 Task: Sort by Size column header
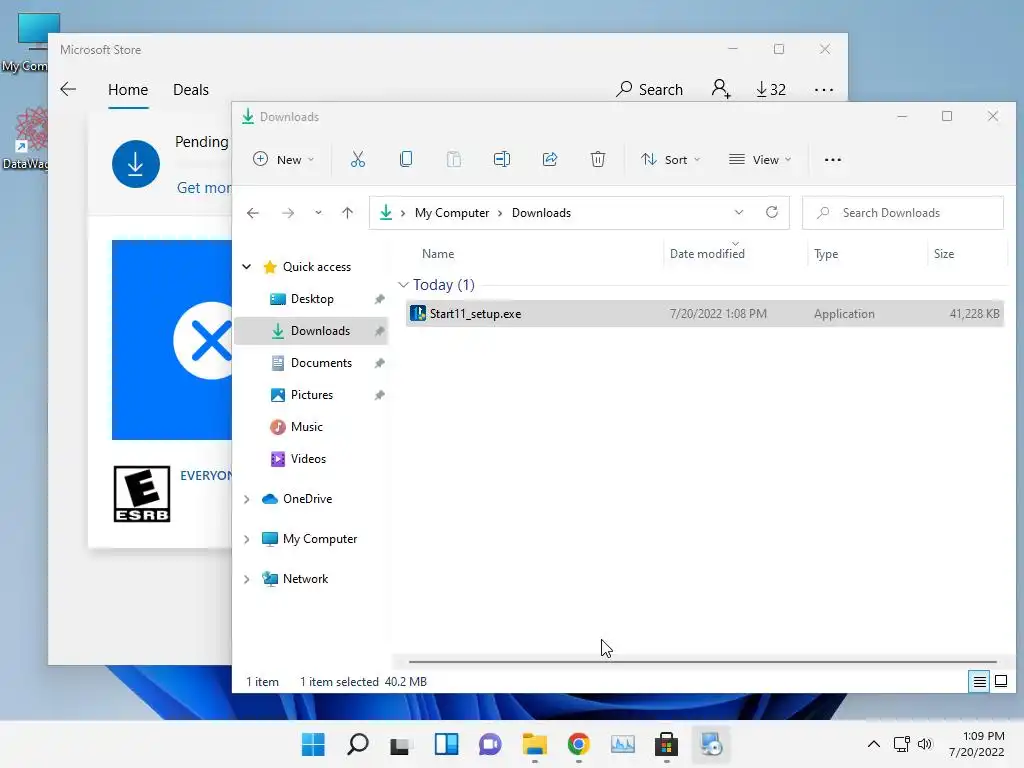[944, 253]
